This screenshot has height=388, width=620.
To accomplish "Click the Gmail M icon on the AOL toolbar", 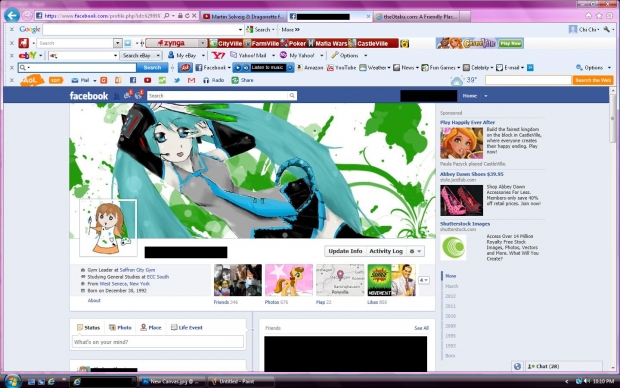I will point(191,80).
